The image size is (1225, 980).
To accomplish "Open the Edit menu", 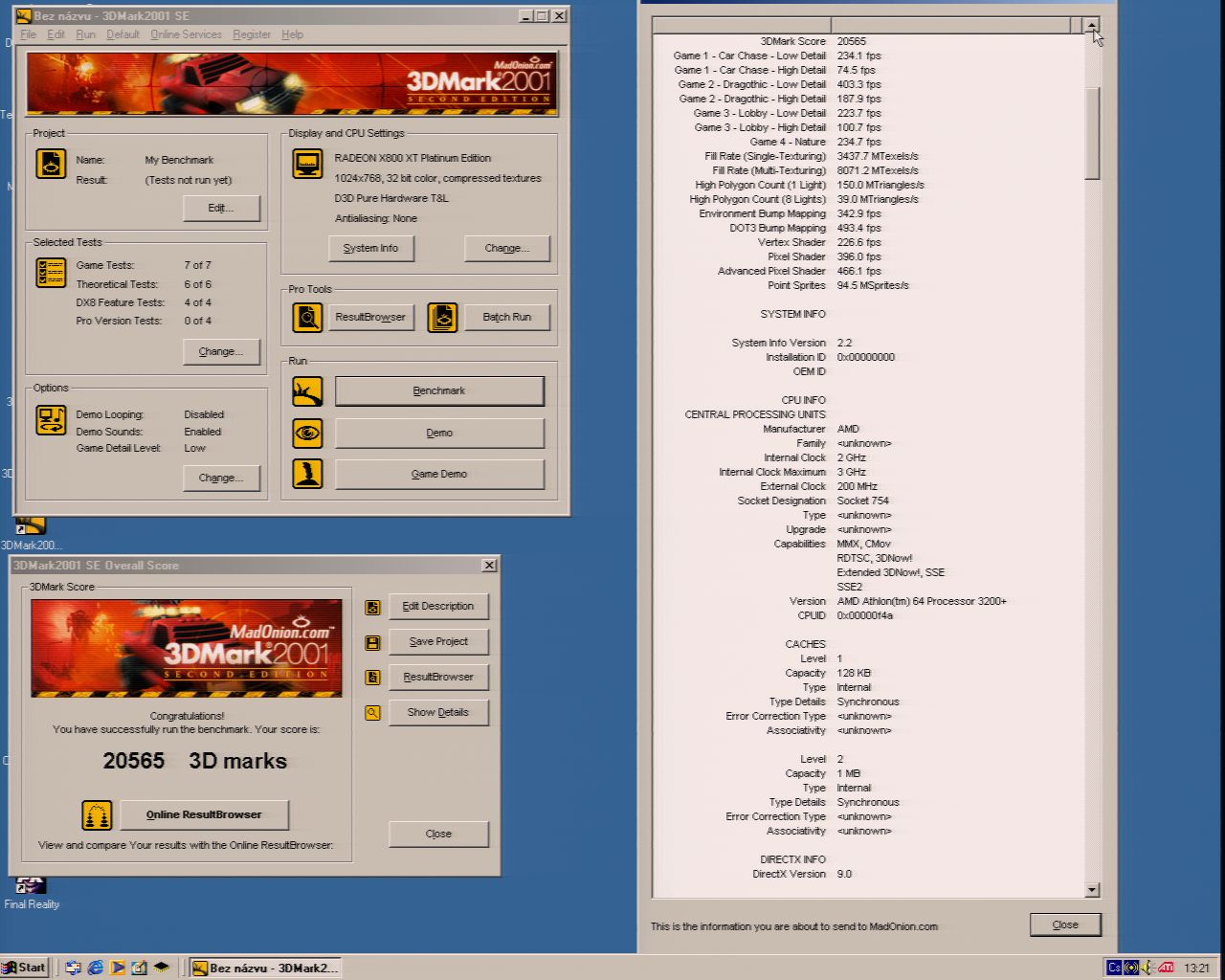I will tap(56, 34).
